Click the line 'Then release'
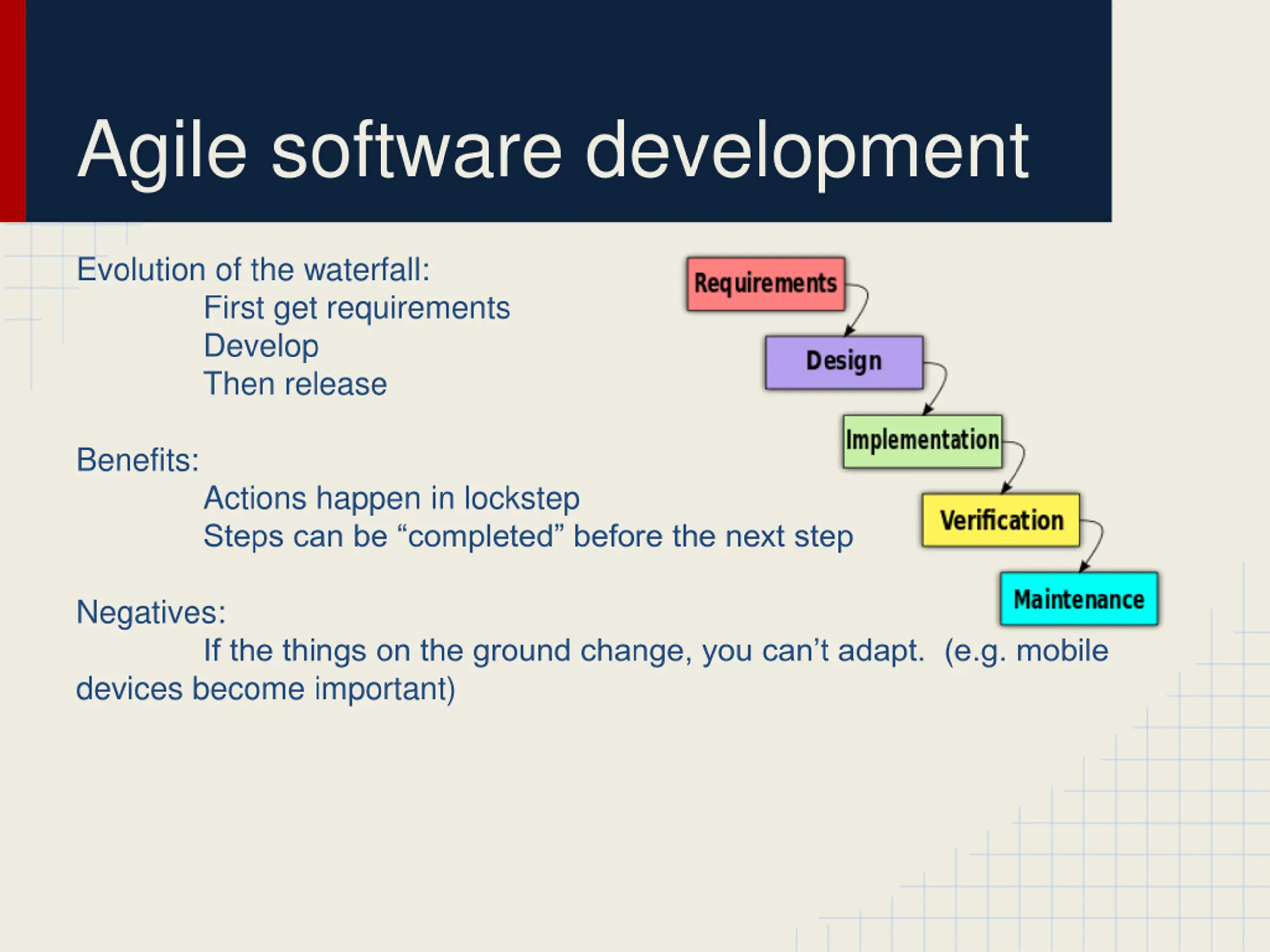This screenshot has height=952, width=1270. pos(295,384)
